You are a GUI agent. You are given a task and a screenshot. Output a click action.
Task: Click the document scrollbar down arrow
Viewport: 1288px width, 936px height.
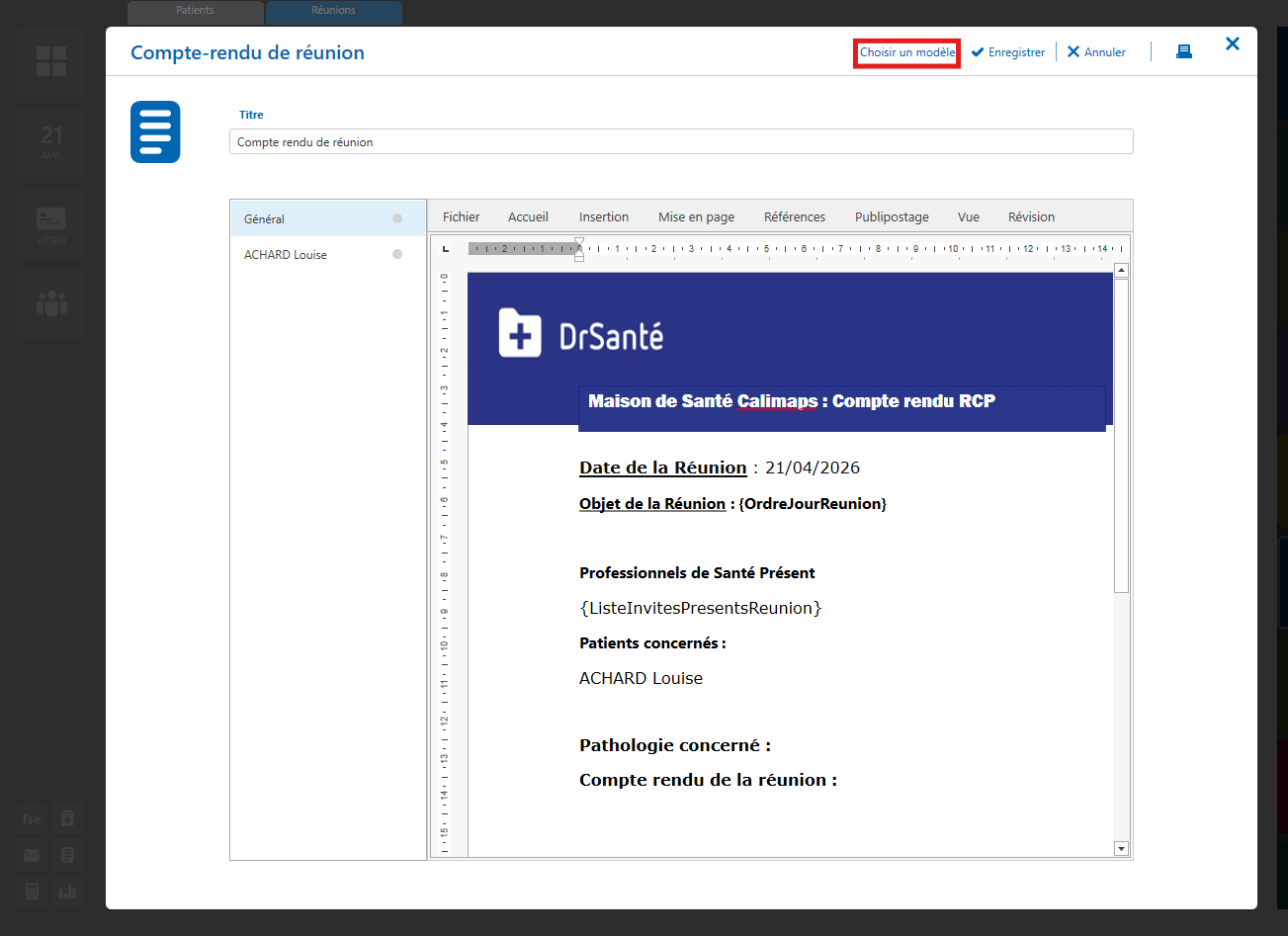click(x=1121, y=848)
